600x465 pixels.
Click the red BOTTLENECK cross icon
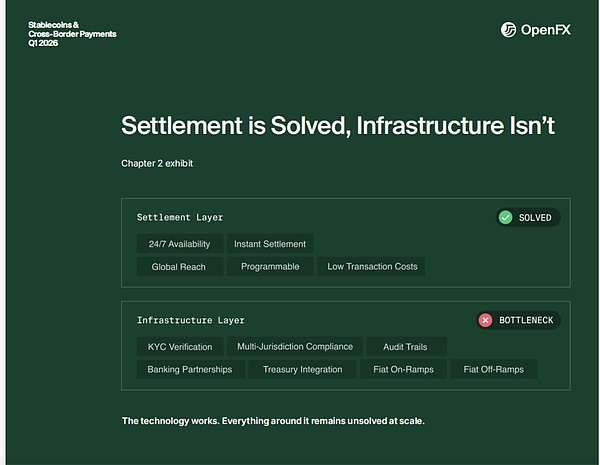pyautogui.click(x=486, y=320)
